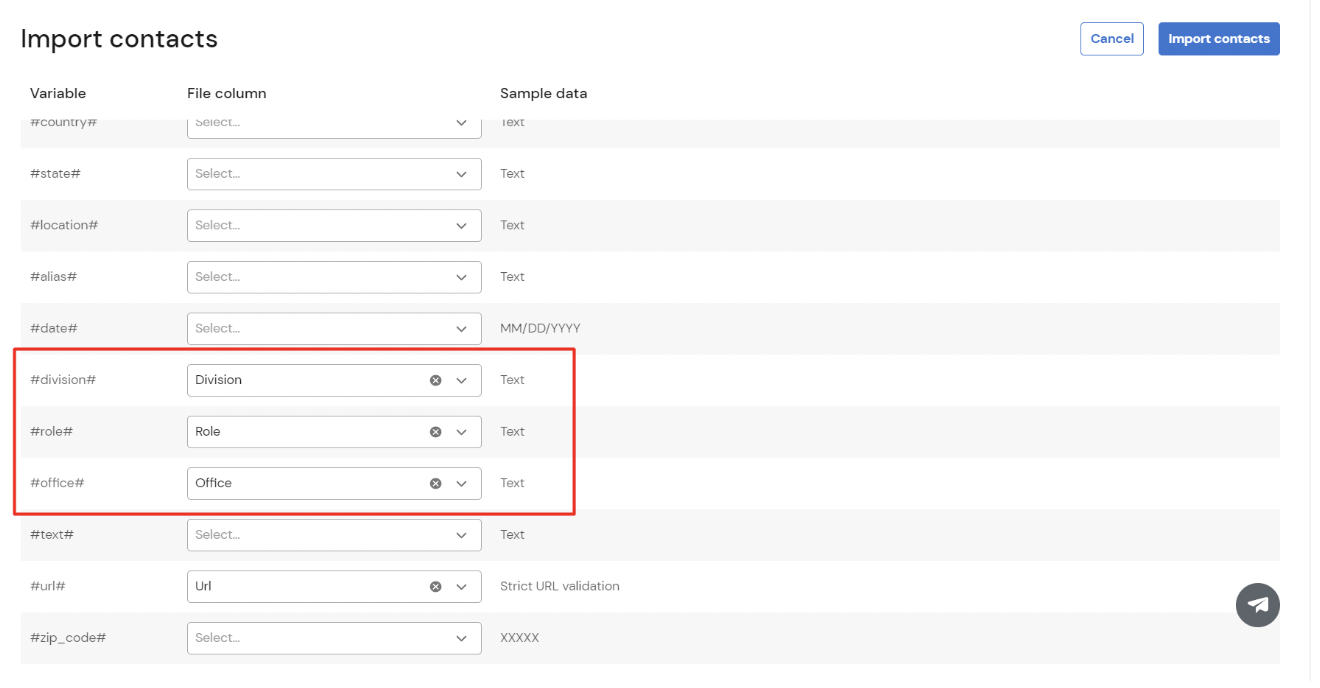Click the chevron on the #zip_code# dropdown
This screenshot has width=1320, height=688.
[x=461, y=637]
